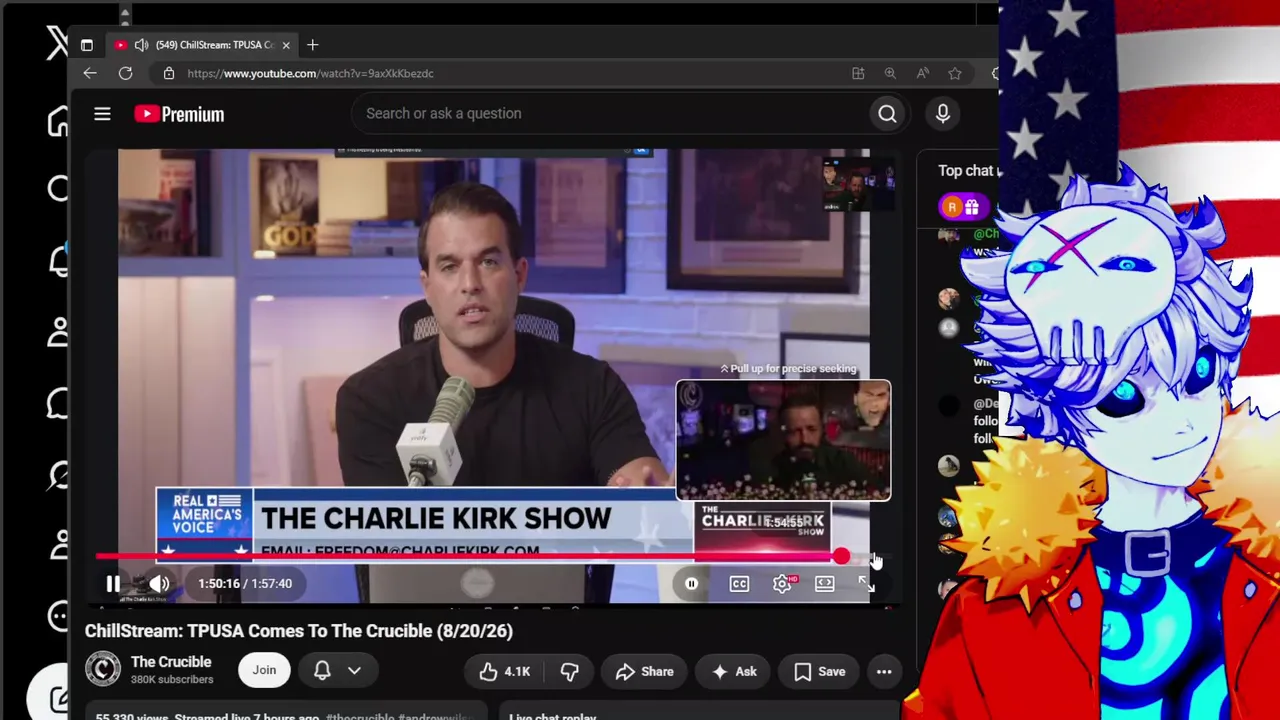Click the gift icon in the live chat header
Screen dimensions: 1280x720
point(972,208)
